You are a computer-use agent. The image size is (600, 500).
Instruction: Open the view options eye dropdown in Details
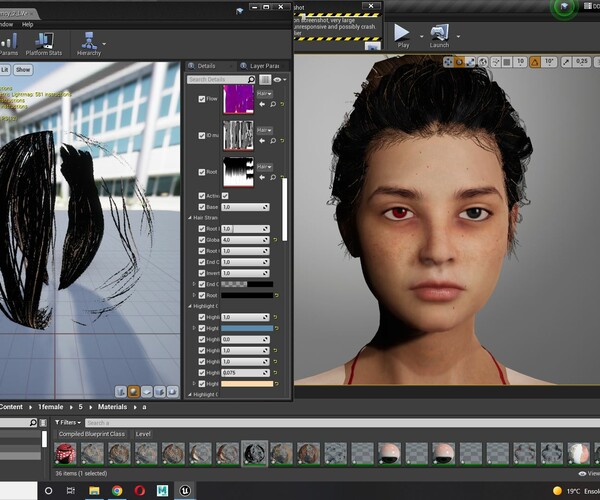tap(280, 80)
